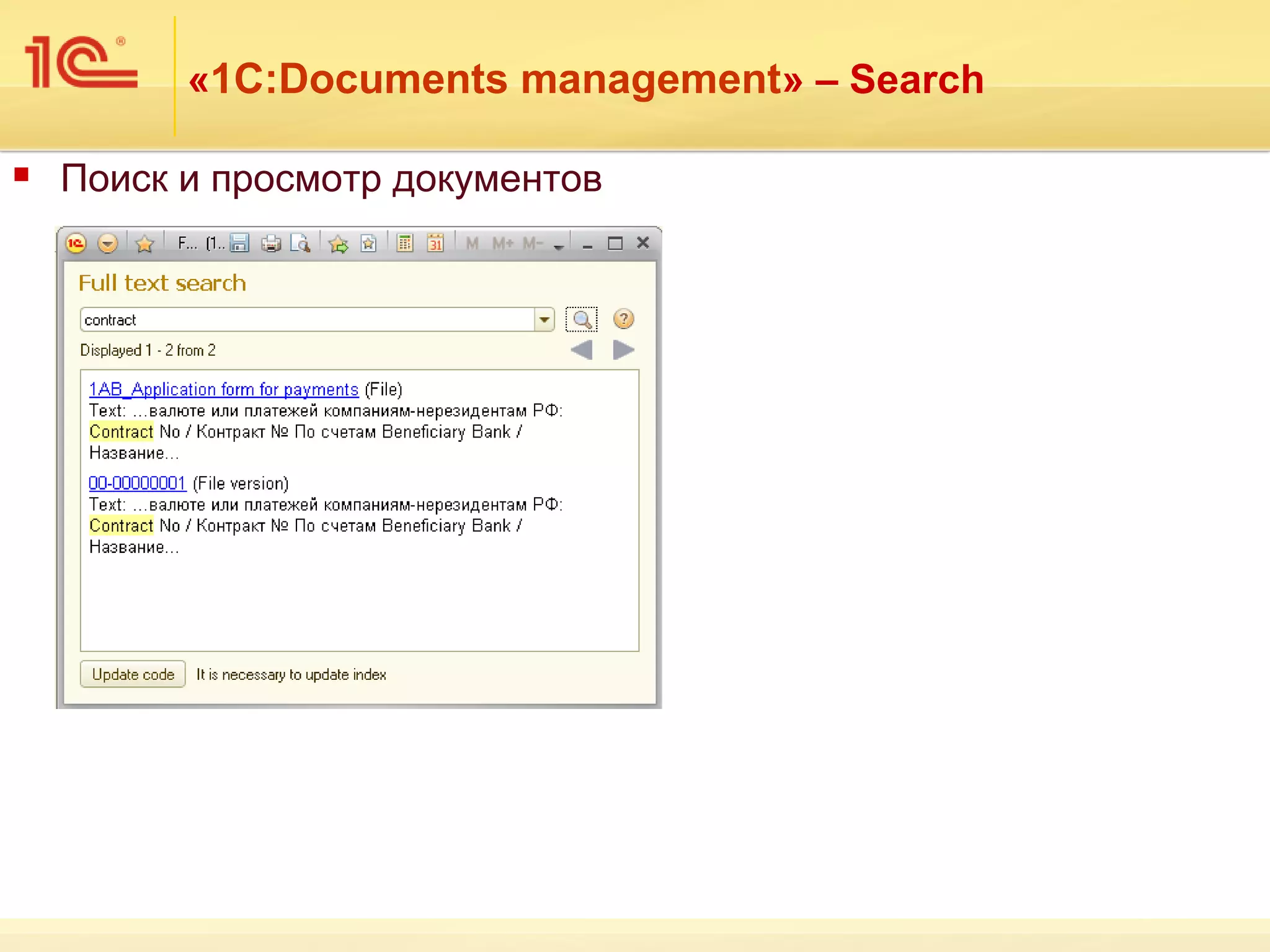
Task: Click highlighted 'Contract' in the second result
Action: click(x=122, y=526)
